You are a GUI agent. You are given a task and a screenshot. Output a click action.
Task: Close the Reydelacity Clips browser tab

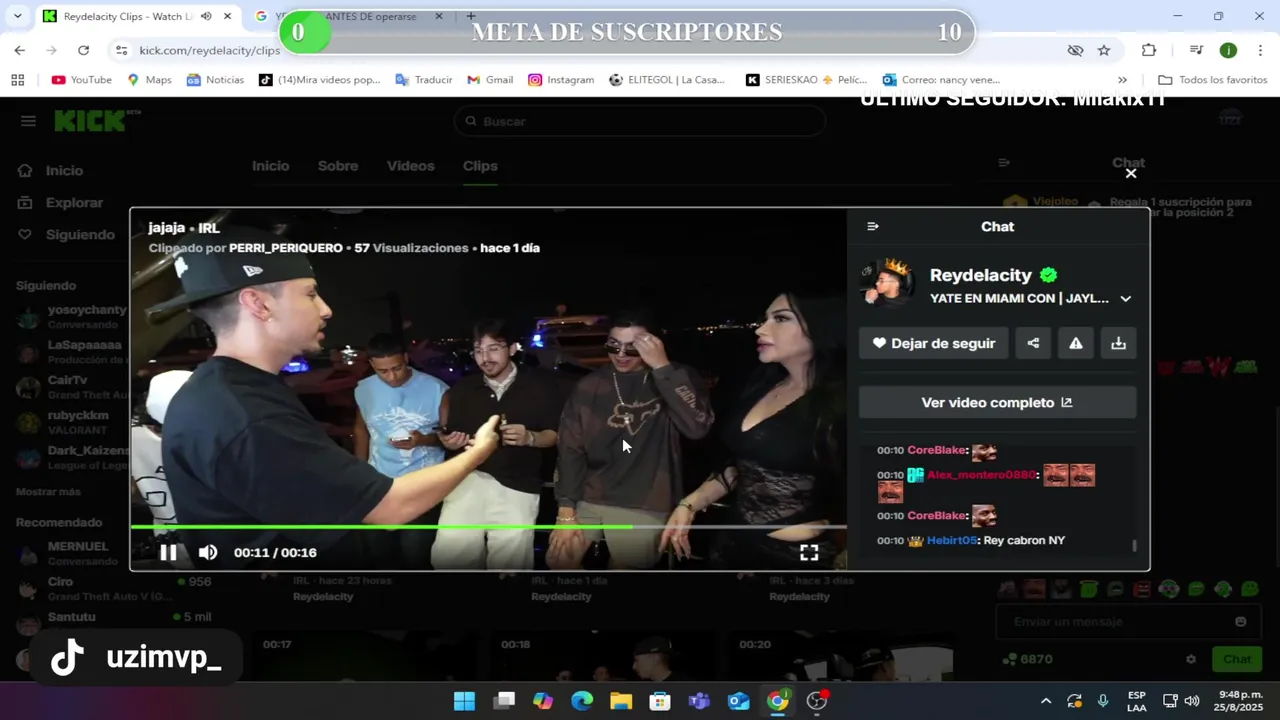227,16
